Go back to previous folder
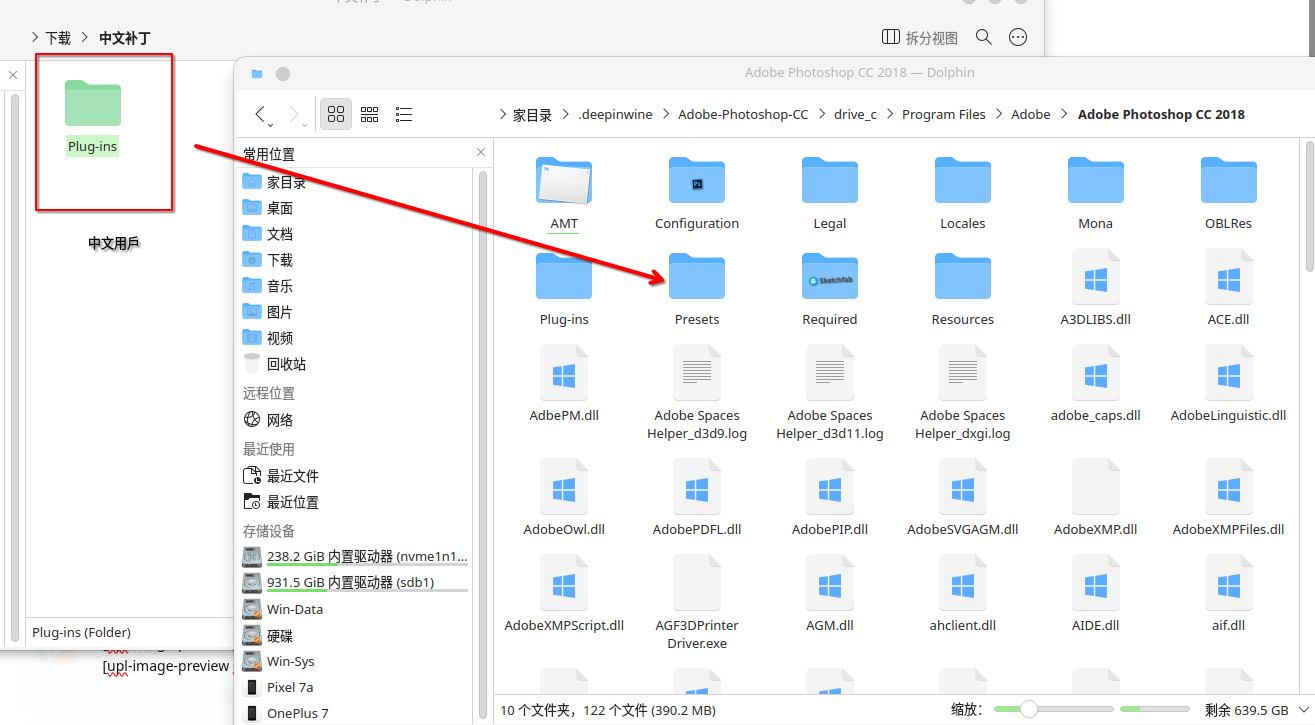1315x725 pixels. pyautogui.click(x=262, y=114)
